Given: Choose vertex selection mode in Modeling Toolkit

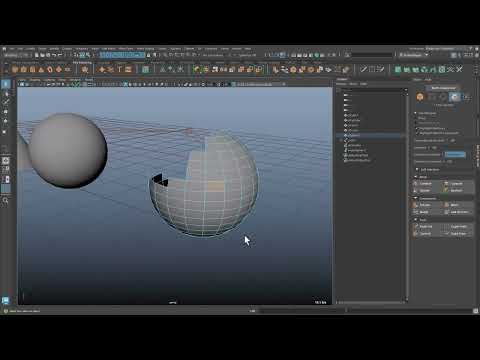Looking at the screenshot, I should 432,97.
